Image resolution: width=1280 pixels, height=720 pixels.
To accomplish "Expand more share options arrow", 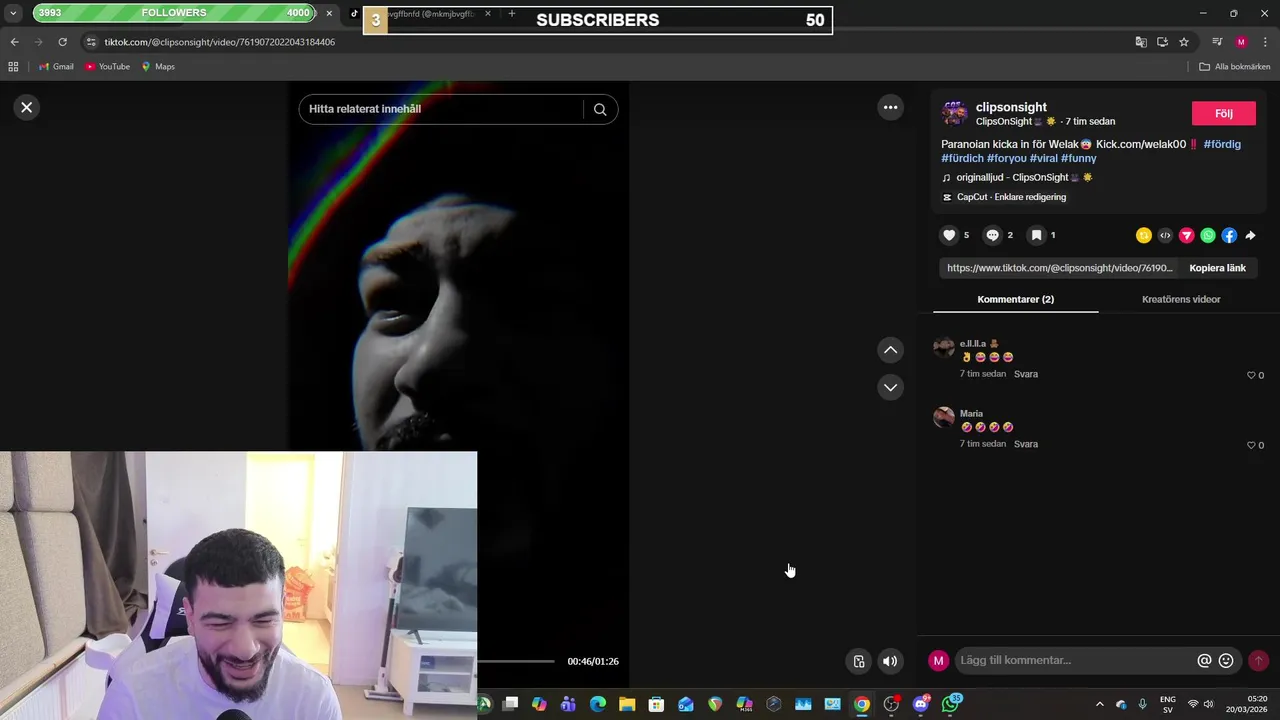I will (x=1250, y=236).
